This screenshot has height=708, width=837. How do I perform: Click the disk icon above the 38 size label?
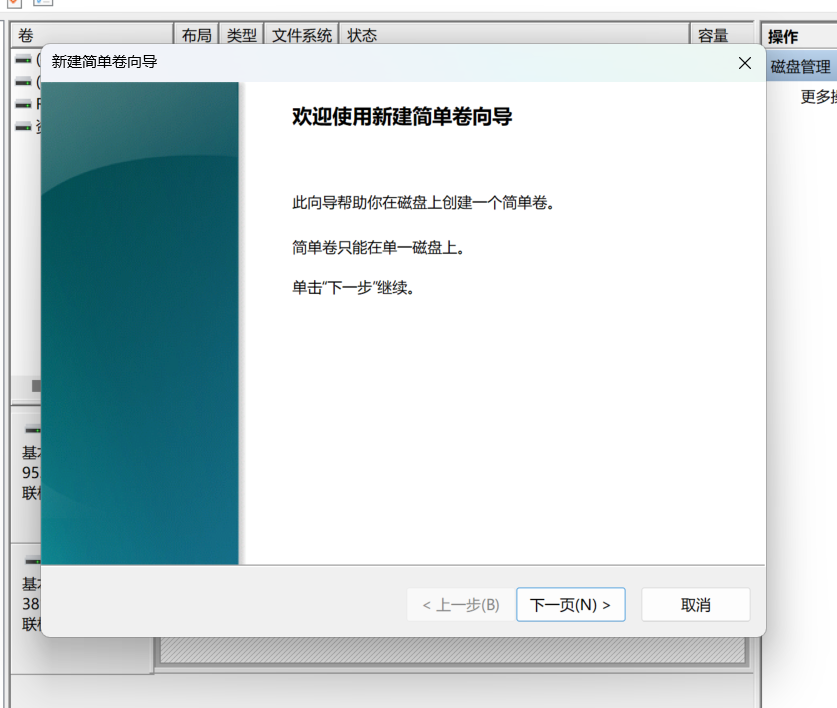[x=33, y=561]
